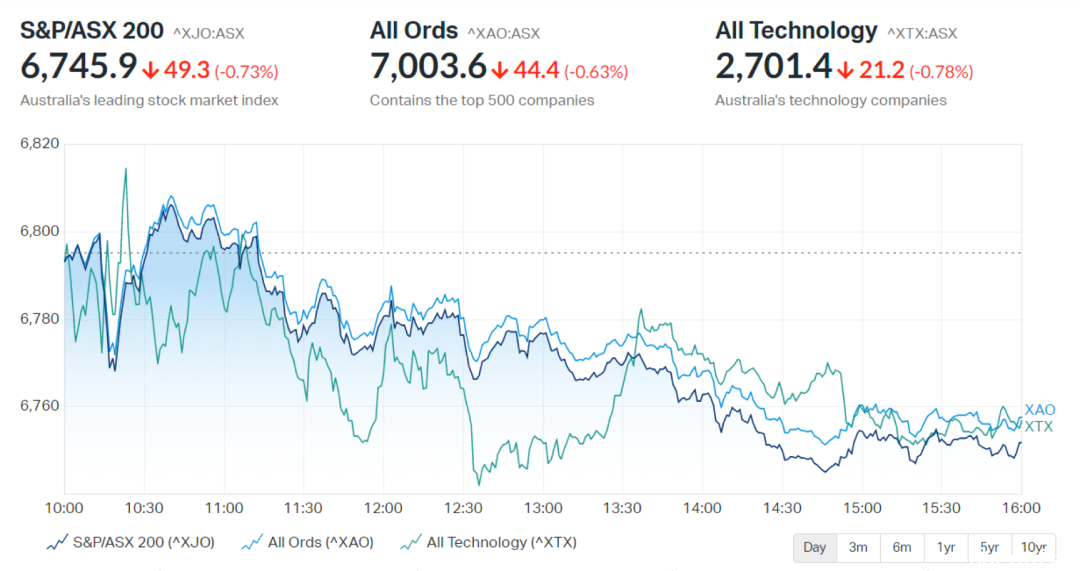Click the All Technology legend line icon
The image size is (1080, 571).
coord(411,543)
